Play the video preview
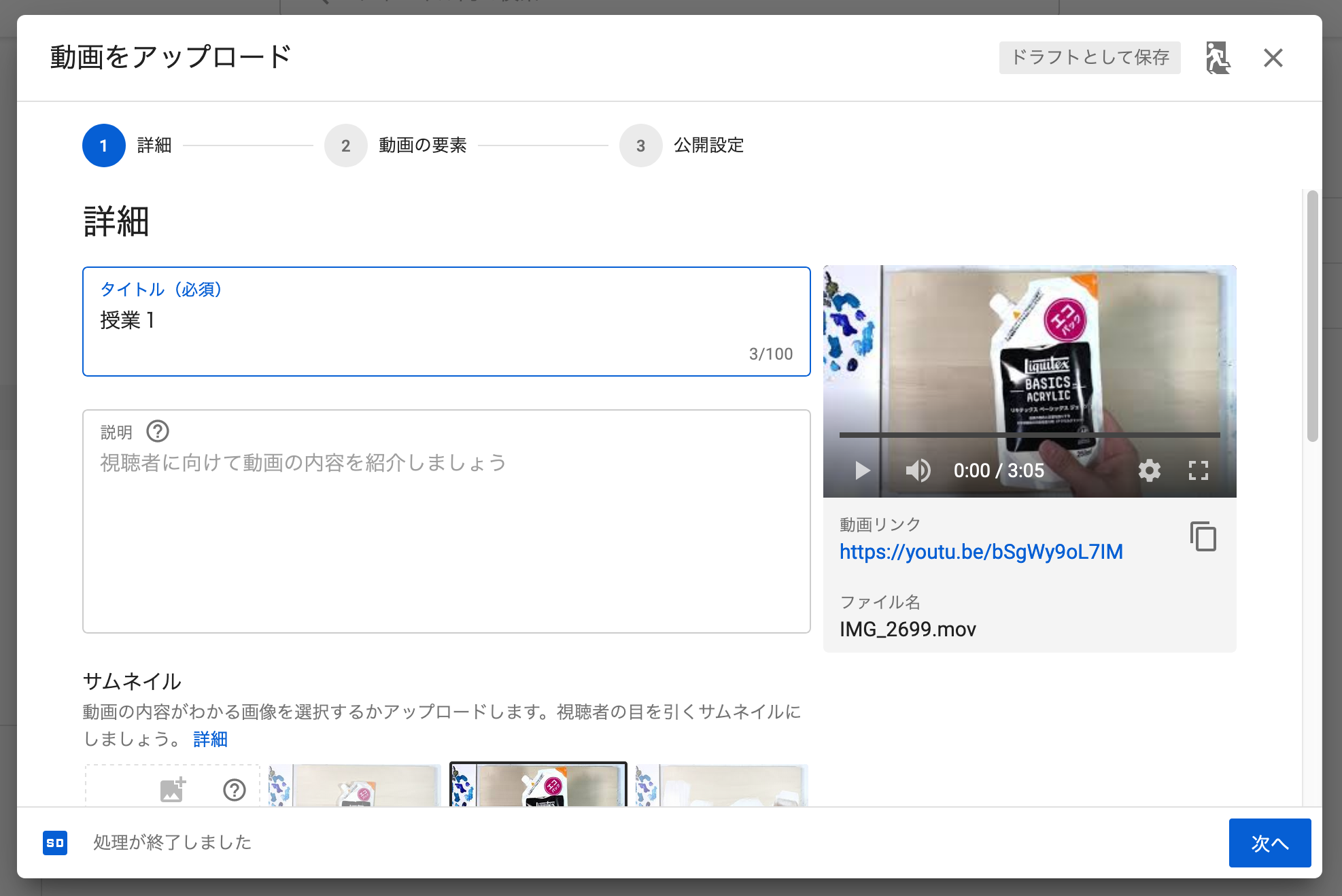 (x=862, y=470)
